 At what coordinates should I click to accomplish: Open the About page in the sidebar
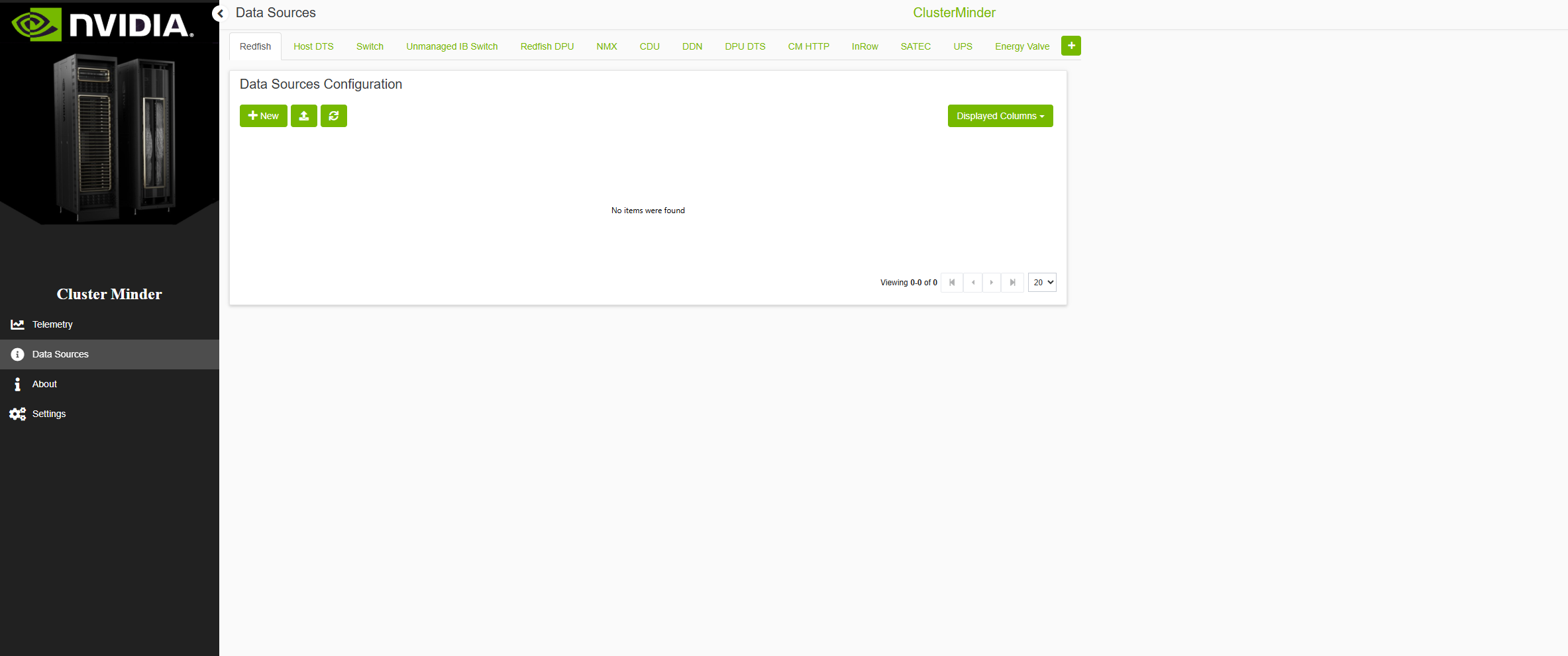pyautogui.click(x=109, y=384)
